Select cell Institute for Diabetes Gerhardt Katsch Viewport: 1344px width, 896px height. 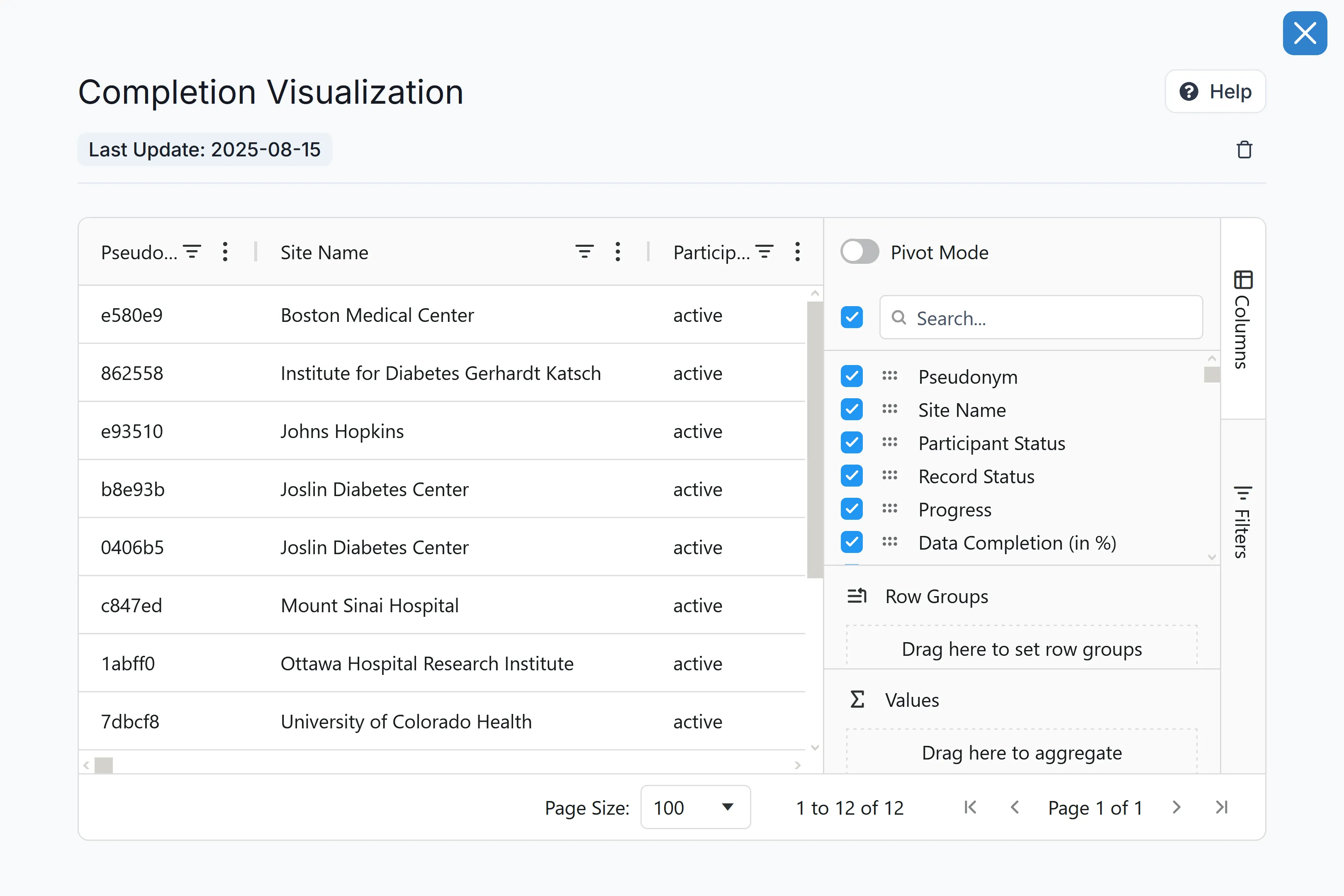(441, 373)
